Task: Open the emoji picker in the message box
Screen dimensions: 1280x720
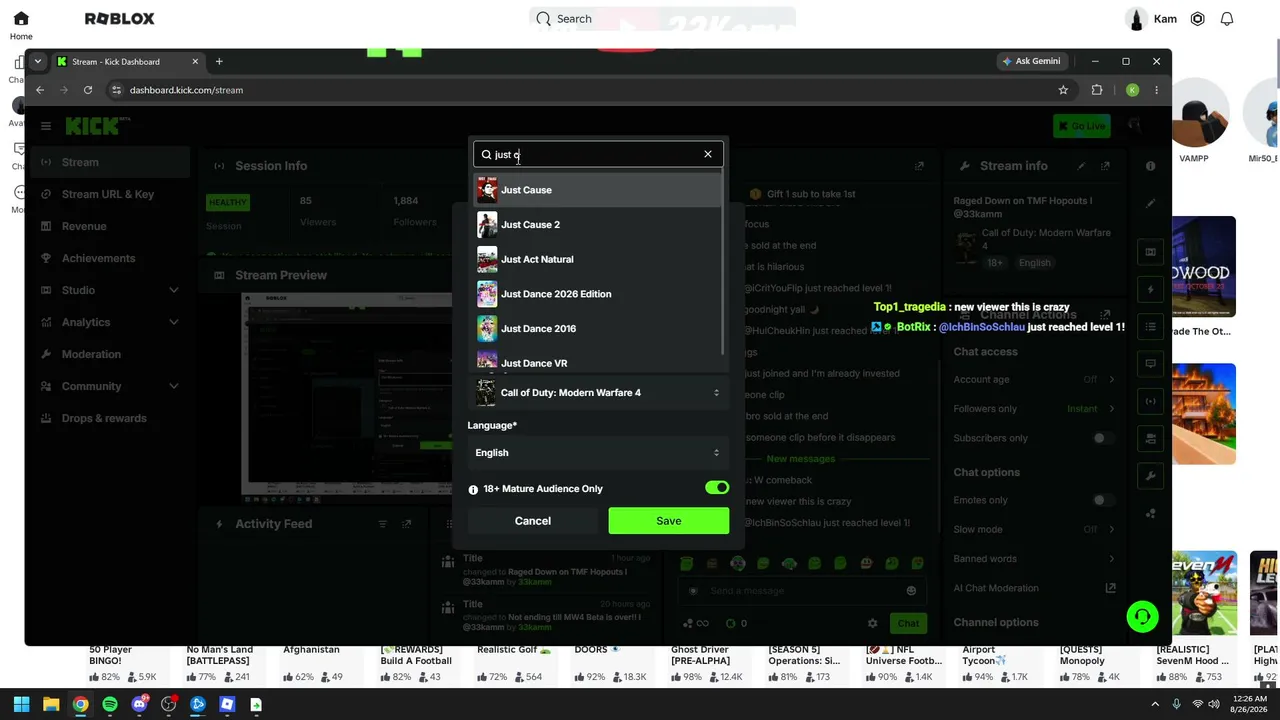Action: 911,591
